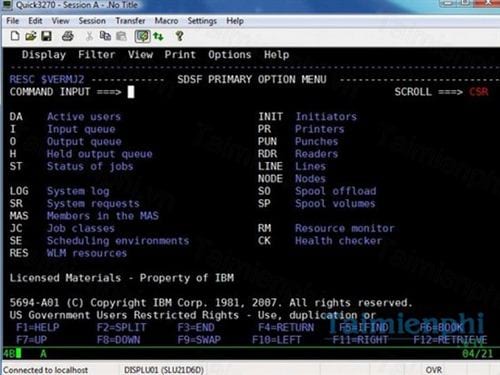The image size is (500, 375).
Task: Click DISPLU01 LU name in status bar
Action: tap(164, 370)
